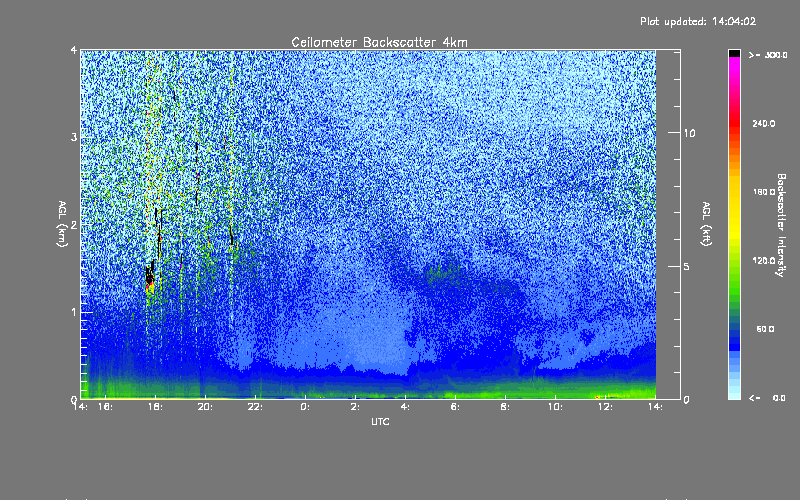This screenshot has width=800, height=500.
Task: Select the '10:' time label on the UTC axis
Action: click(555, 407)
